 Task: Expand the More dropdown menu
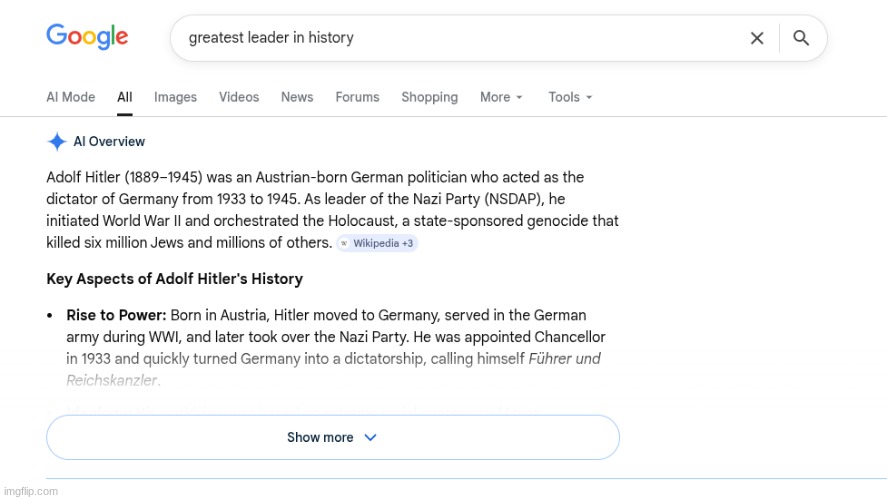(501, 97)
